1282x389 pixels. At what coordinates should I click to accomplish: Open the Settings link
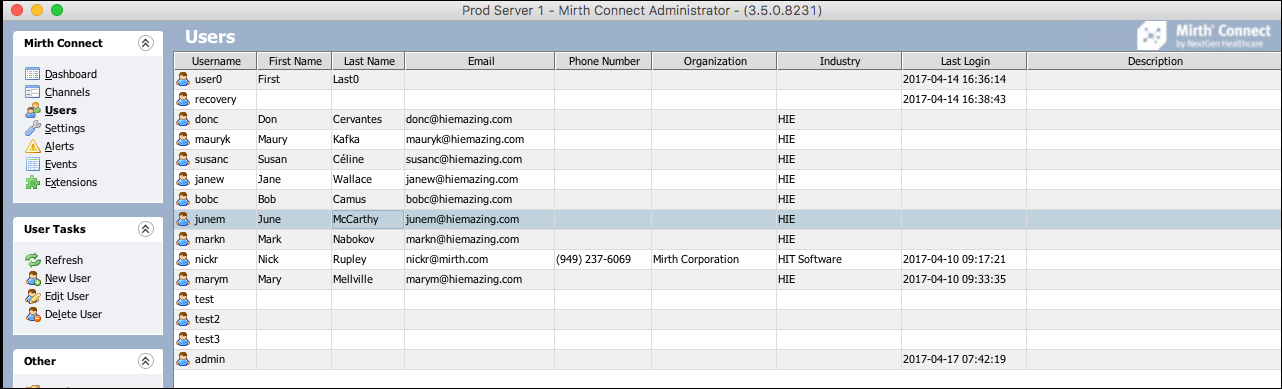tap(64, 128)
